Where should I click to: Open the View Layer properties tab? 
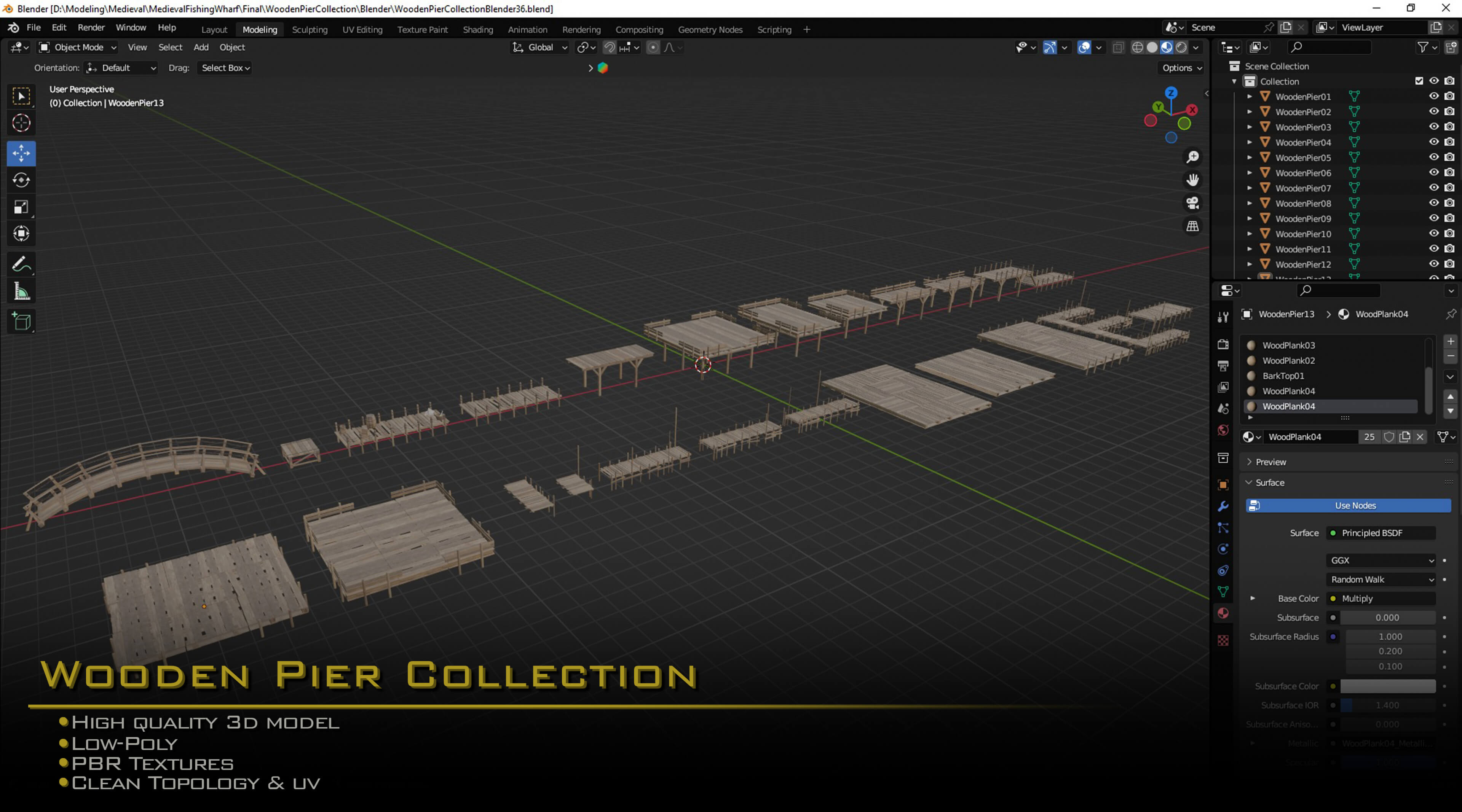coord(1223,387)
